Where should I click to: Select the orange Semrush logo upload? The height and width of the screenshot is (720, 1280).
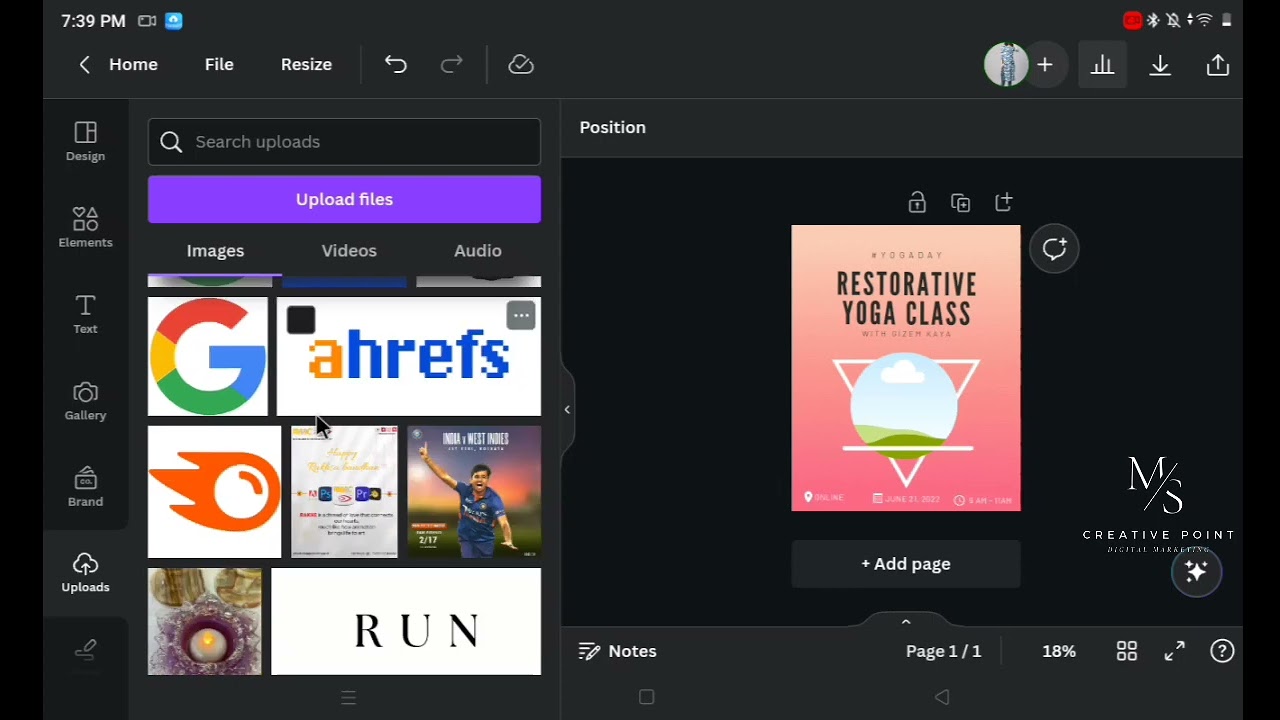[215, 492]
